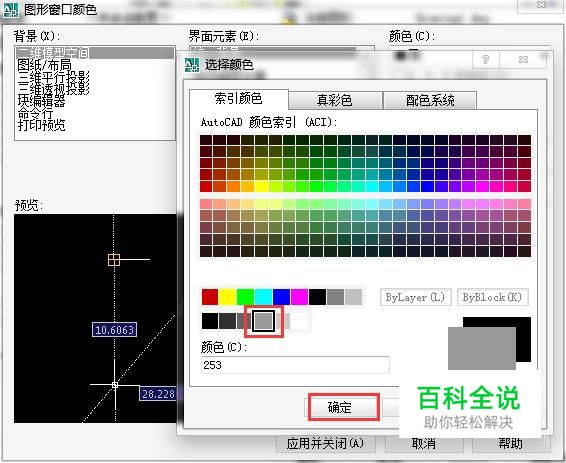The height and width of the screenshot is (463, 566).
Task: Pick the magenta standard color swatch
Action: pyautogui.click(x=299, y=297)
